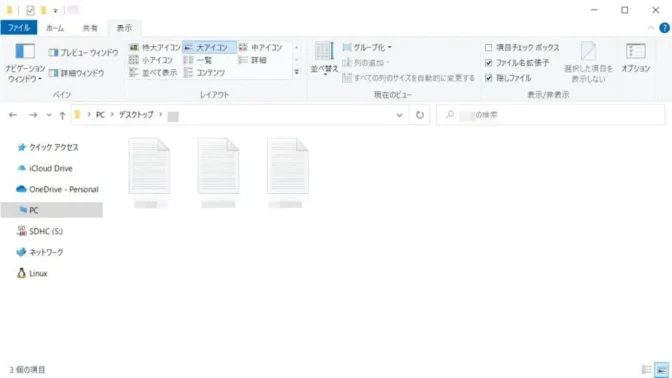
Task: Select コンテンツ content layout
Action: click(204, 73)
